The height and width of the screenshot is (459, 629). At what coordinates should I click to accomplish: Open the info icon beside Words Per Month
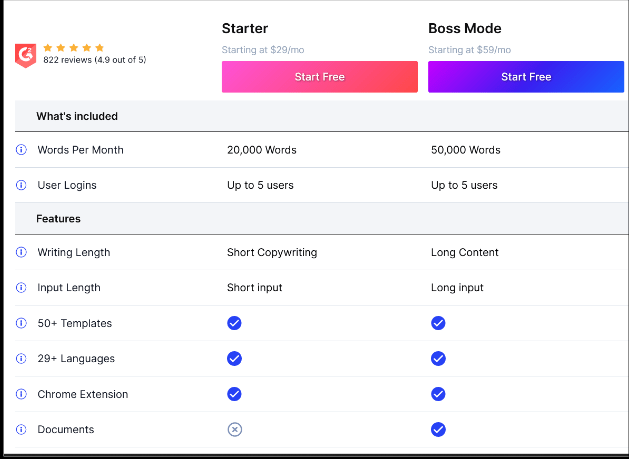tap(21, 150)
